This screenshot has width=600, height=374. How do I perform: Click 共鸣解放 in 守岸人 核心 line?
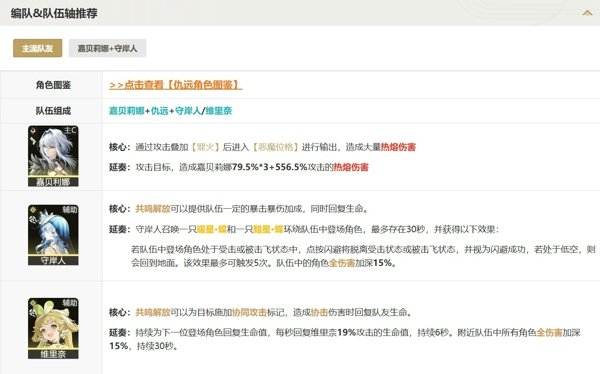click(x=153, y=209)
